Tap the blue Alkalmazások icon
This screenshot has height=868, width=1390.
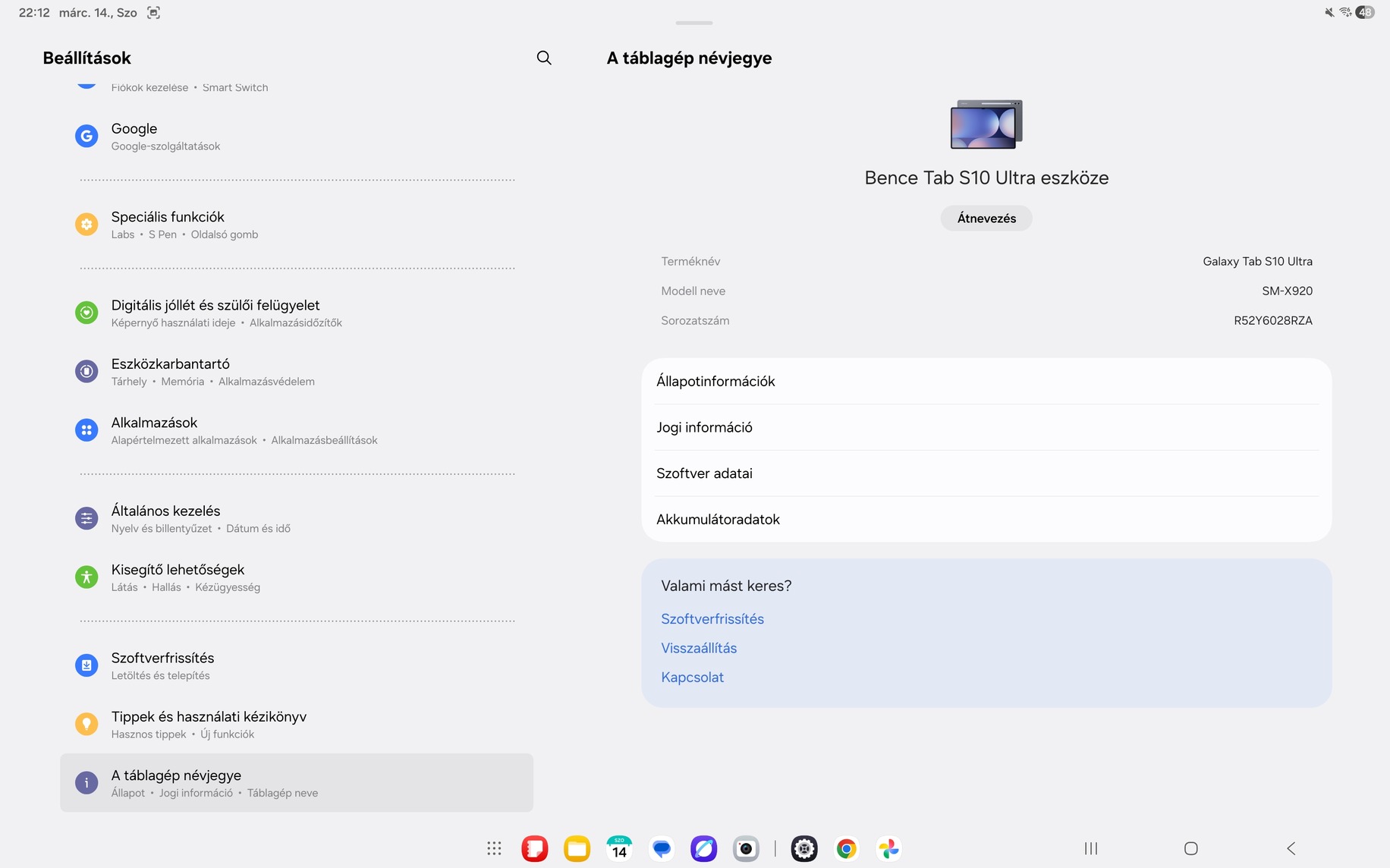(86, 429)
